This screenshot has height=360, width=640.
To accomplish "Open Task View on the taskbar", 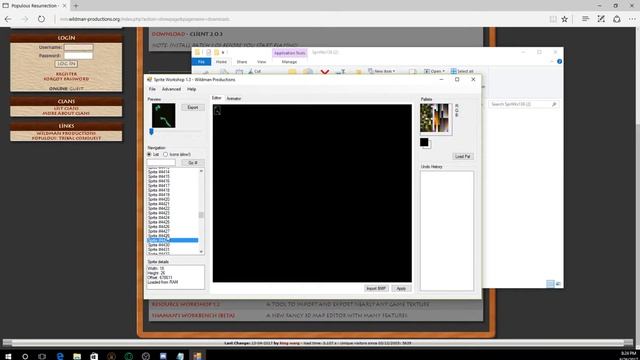I will [x=42, y=356].
